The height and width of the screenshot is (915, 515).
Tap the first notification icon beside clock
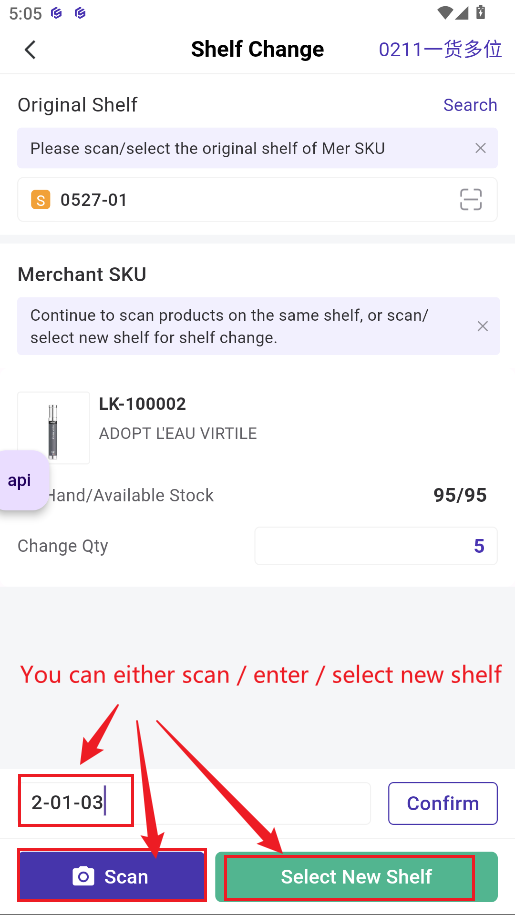56,13
